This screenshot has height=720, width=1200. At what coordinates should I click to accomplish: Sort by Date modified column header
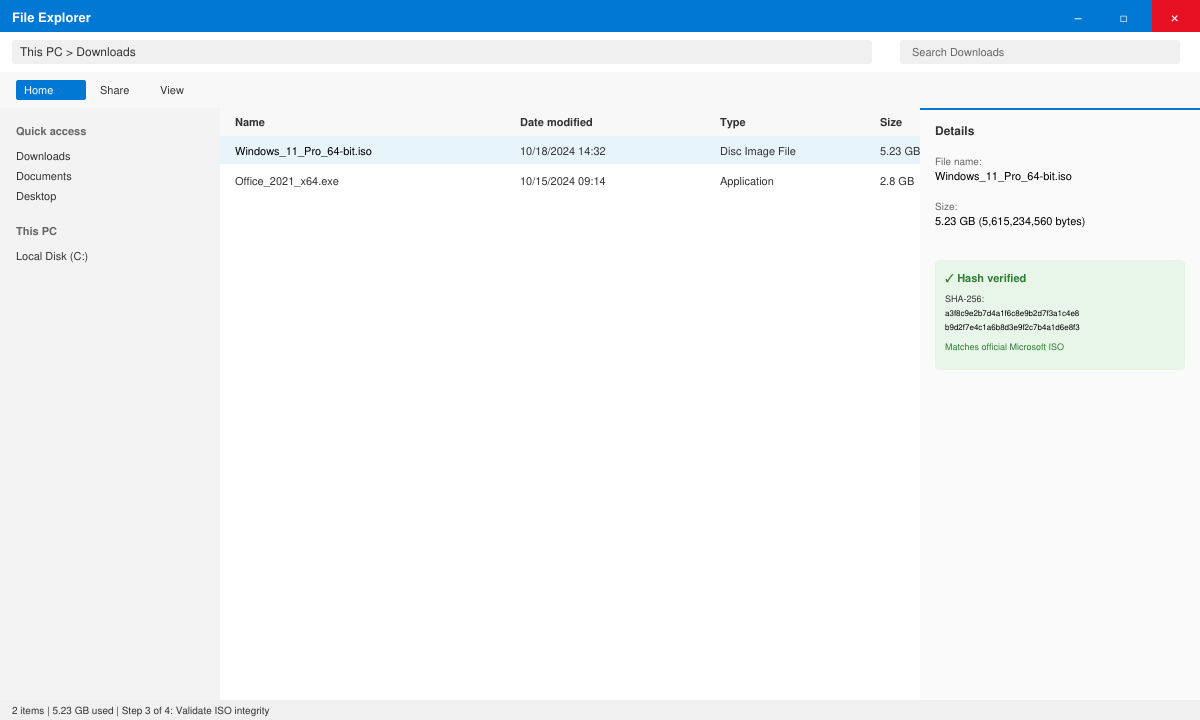pos(556,122)
